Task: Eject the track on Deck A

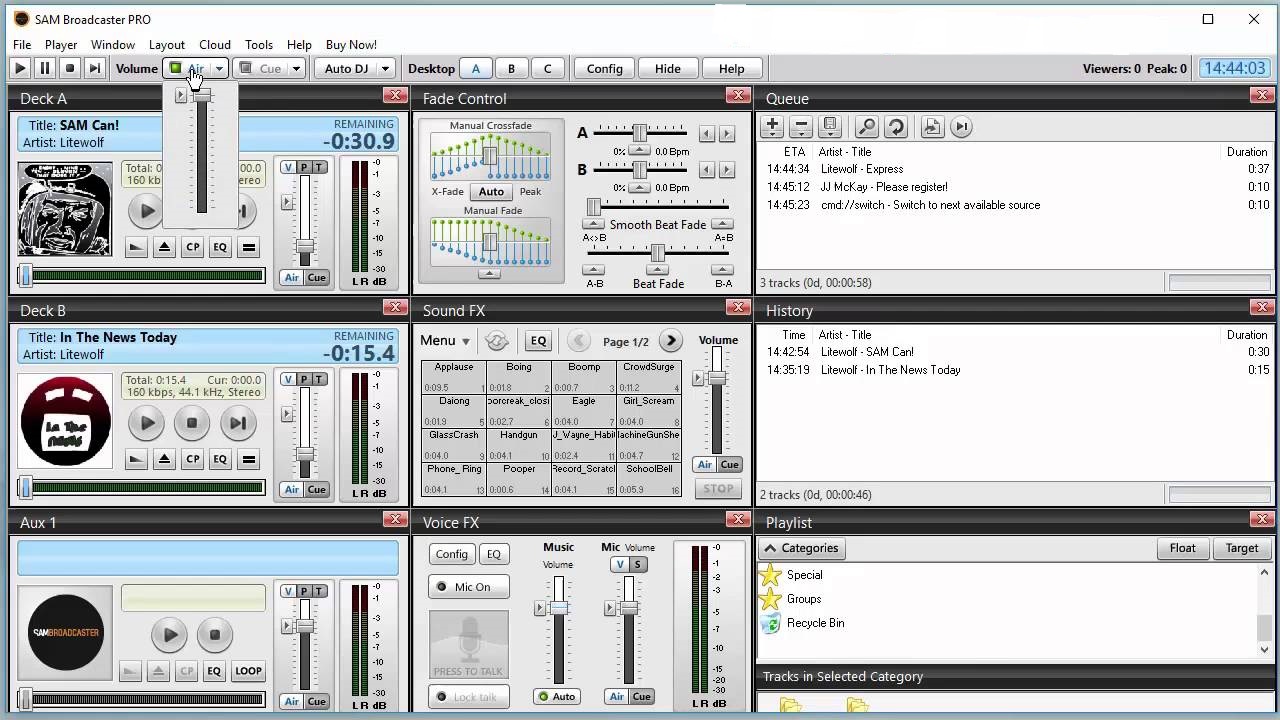Action: [x=165, y=247]
